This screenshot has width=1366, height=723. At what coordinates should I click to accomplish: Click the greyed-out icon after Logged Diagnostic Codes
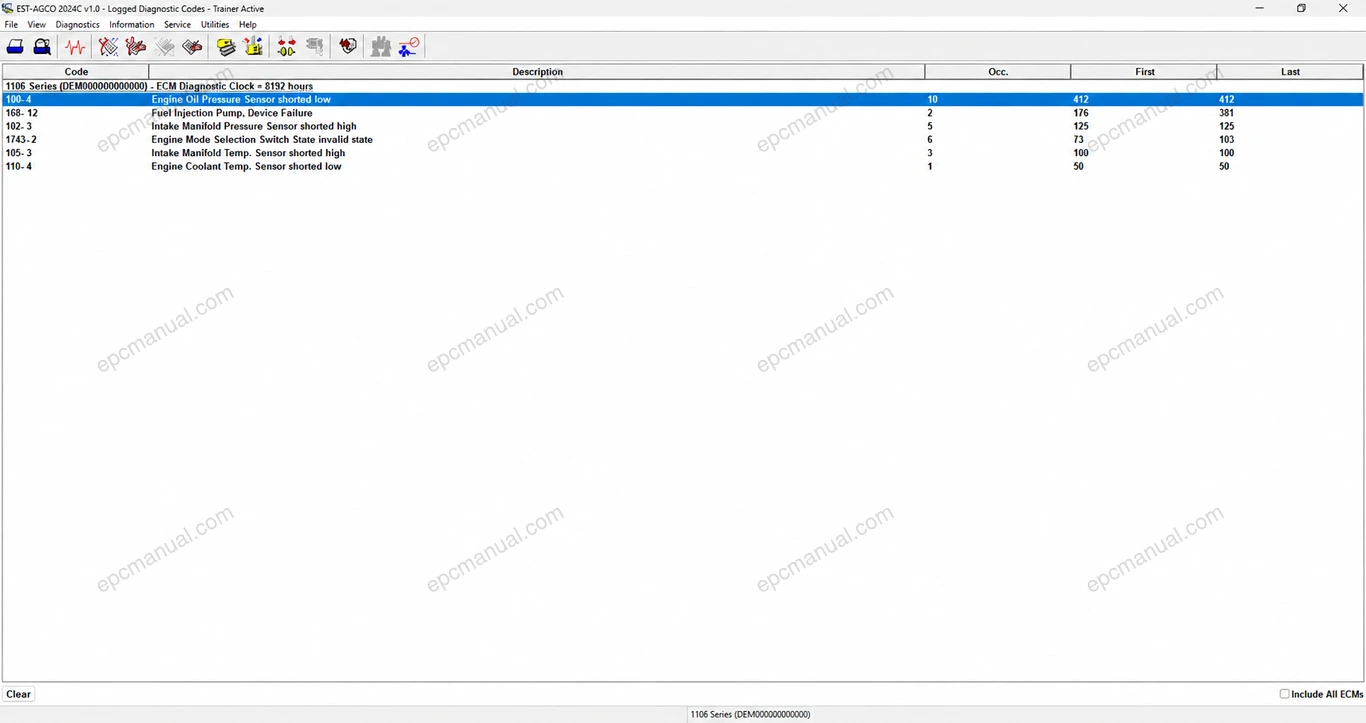coord(165,46)
